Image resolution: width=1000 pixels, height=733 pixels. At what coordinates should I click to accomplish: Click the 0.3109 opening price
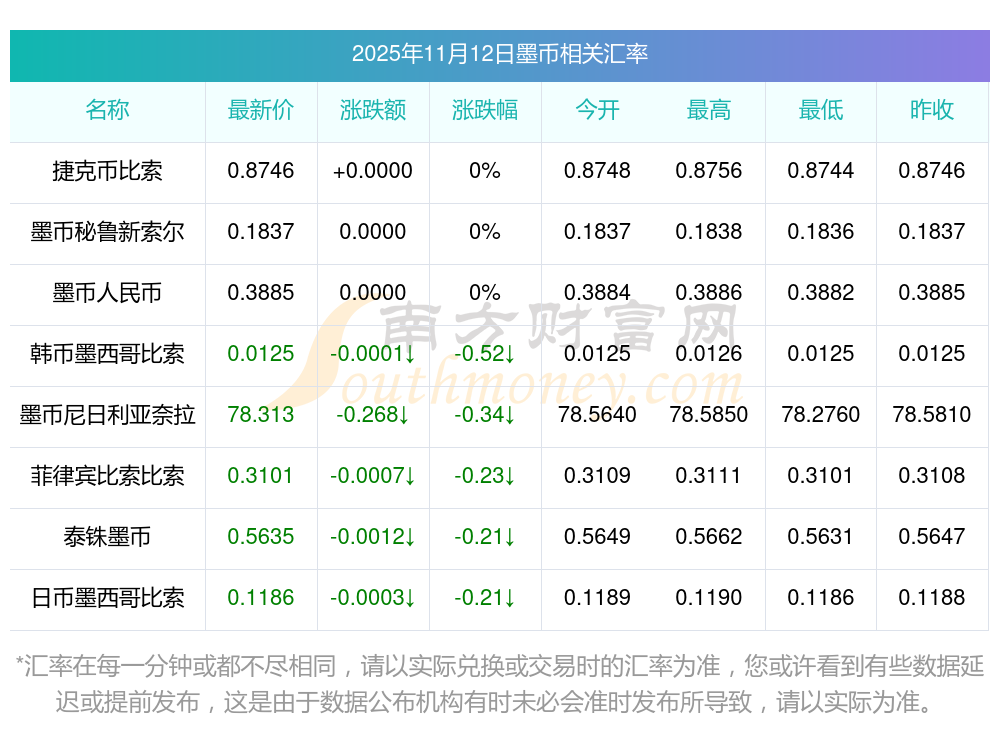(597, 475)
